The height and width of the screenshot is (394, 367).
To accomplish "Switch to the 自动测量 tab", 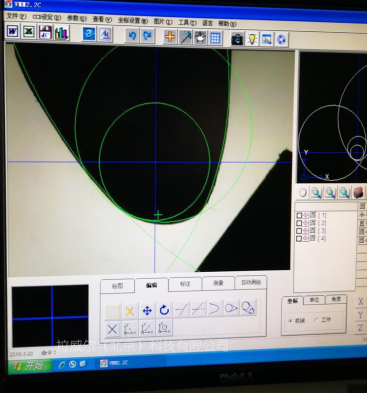I will coord(251,282).
